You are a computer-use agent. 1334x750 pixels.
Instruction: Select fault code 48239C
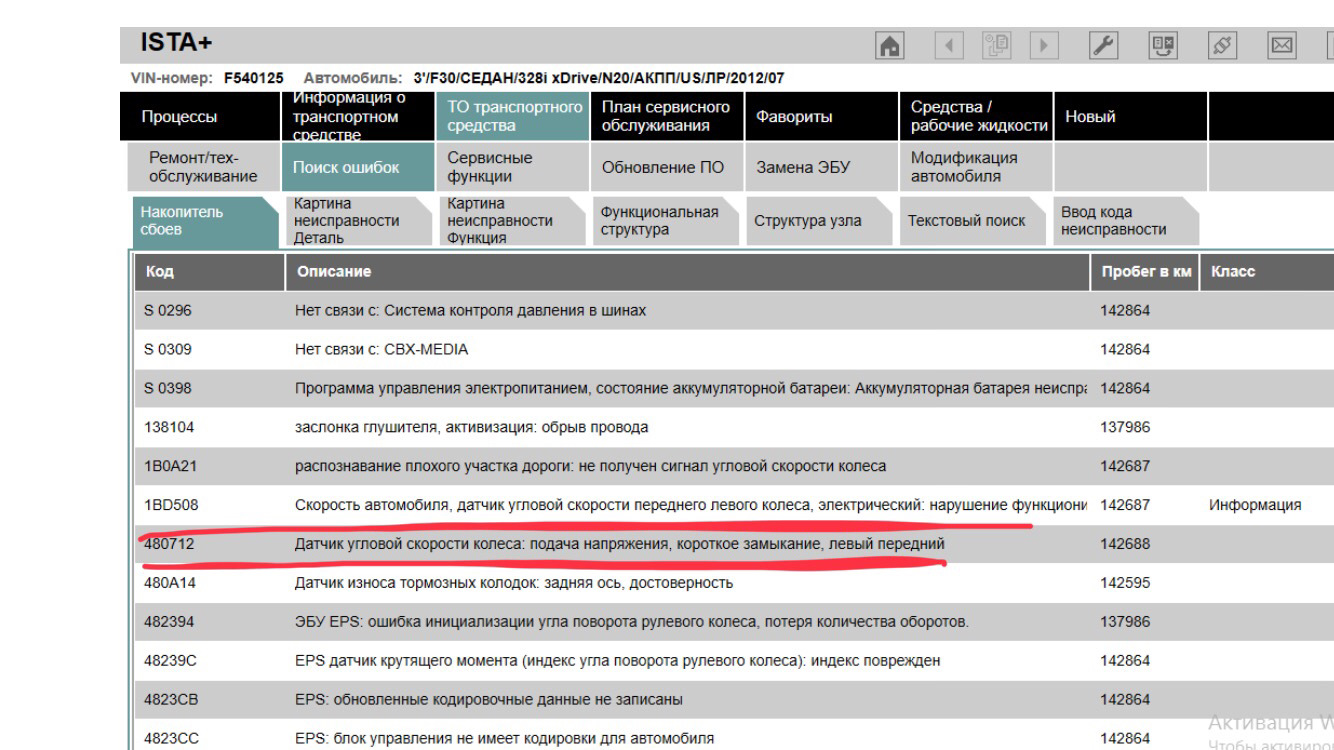(x=170, y=662)
